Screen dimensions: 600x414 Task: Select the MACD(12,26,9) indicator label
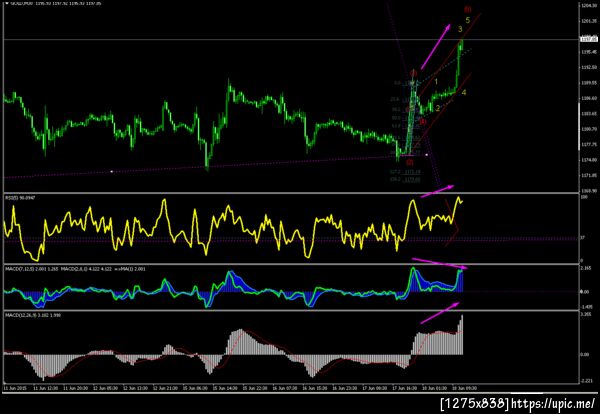tap(33, 315)
